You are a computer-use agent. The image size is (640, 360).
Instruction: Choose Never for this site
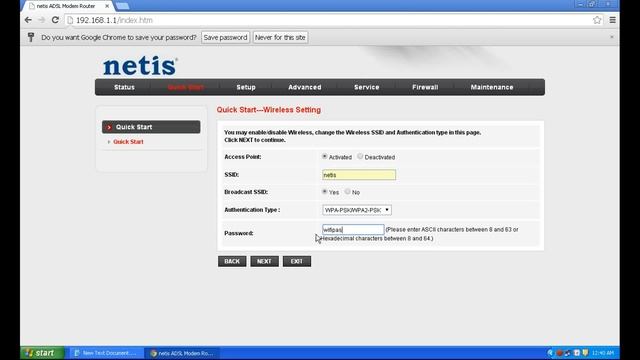[x=280, y=38]
